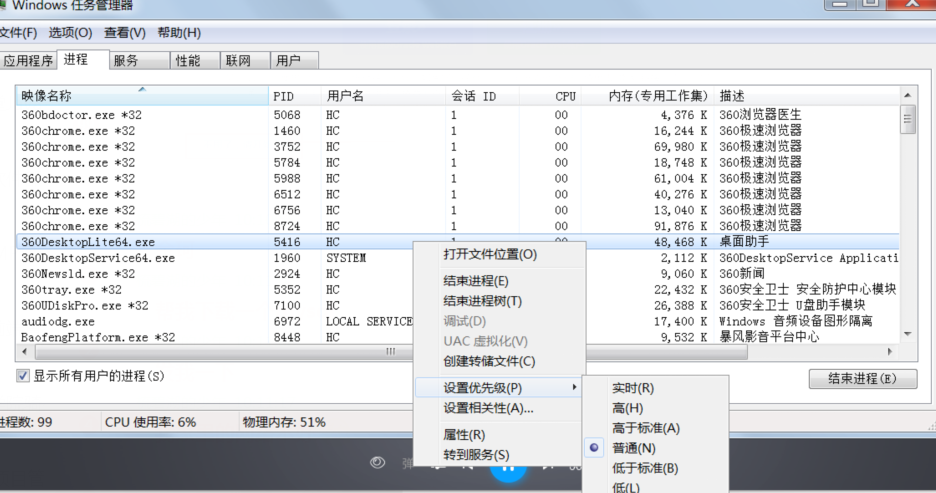Click CPU 使用率: 6% in status bar

[x=150, y=422]
